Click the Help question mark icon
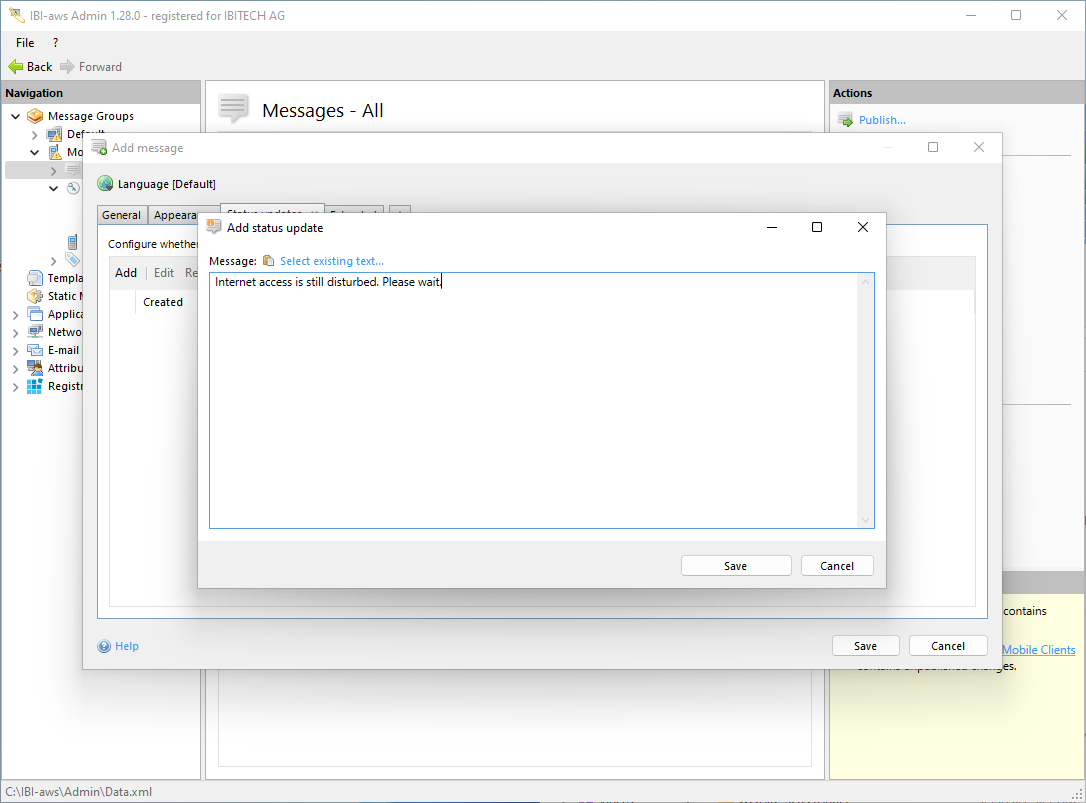This screenshot has width=1086, height=803. pyautogui.click(x=104, y=646)
